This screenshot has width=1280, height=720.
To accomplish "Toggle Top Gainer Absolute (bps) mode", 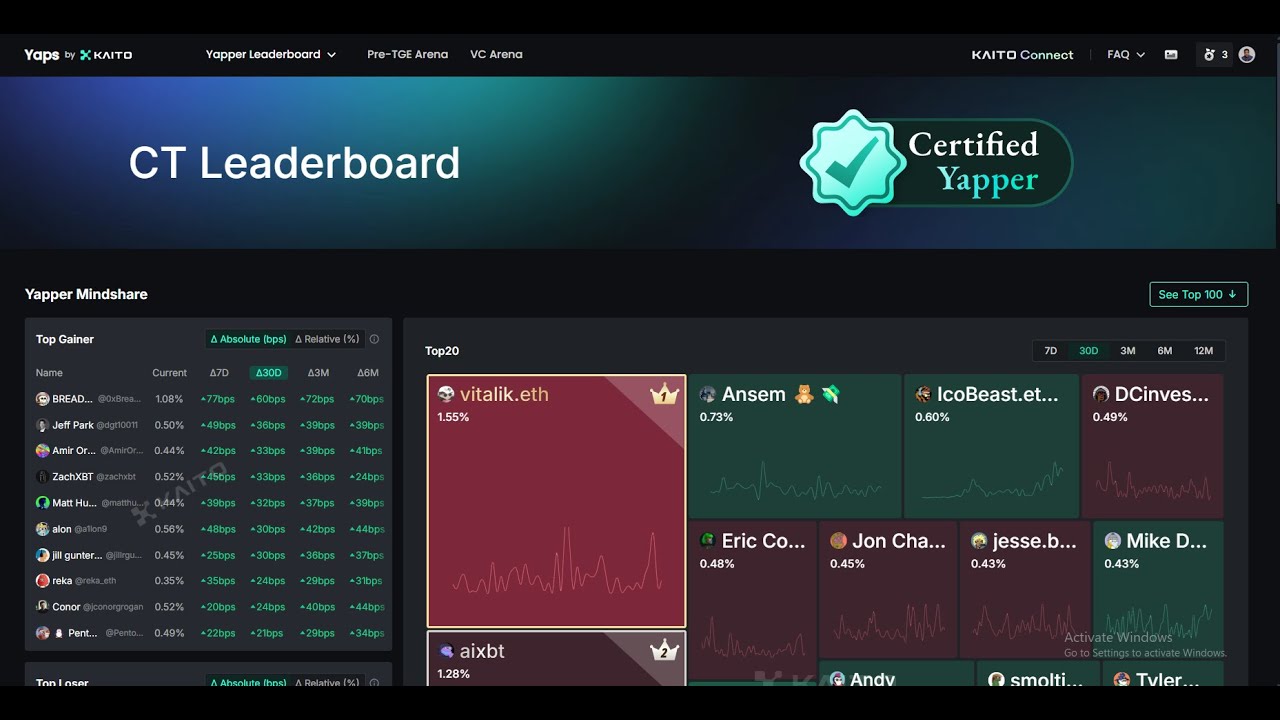I will tap(248, 339).
